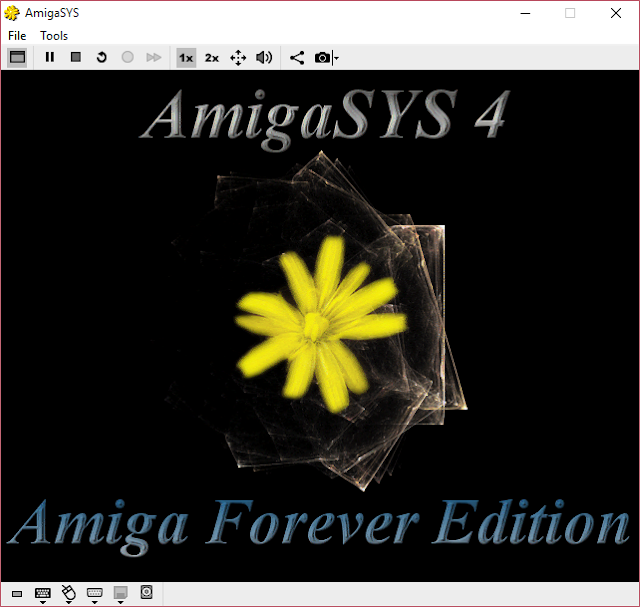The width and height of the screenshot is (640, 607).
Task: Click the fast-forward (warp) button
Action: (x=153, y=57)
